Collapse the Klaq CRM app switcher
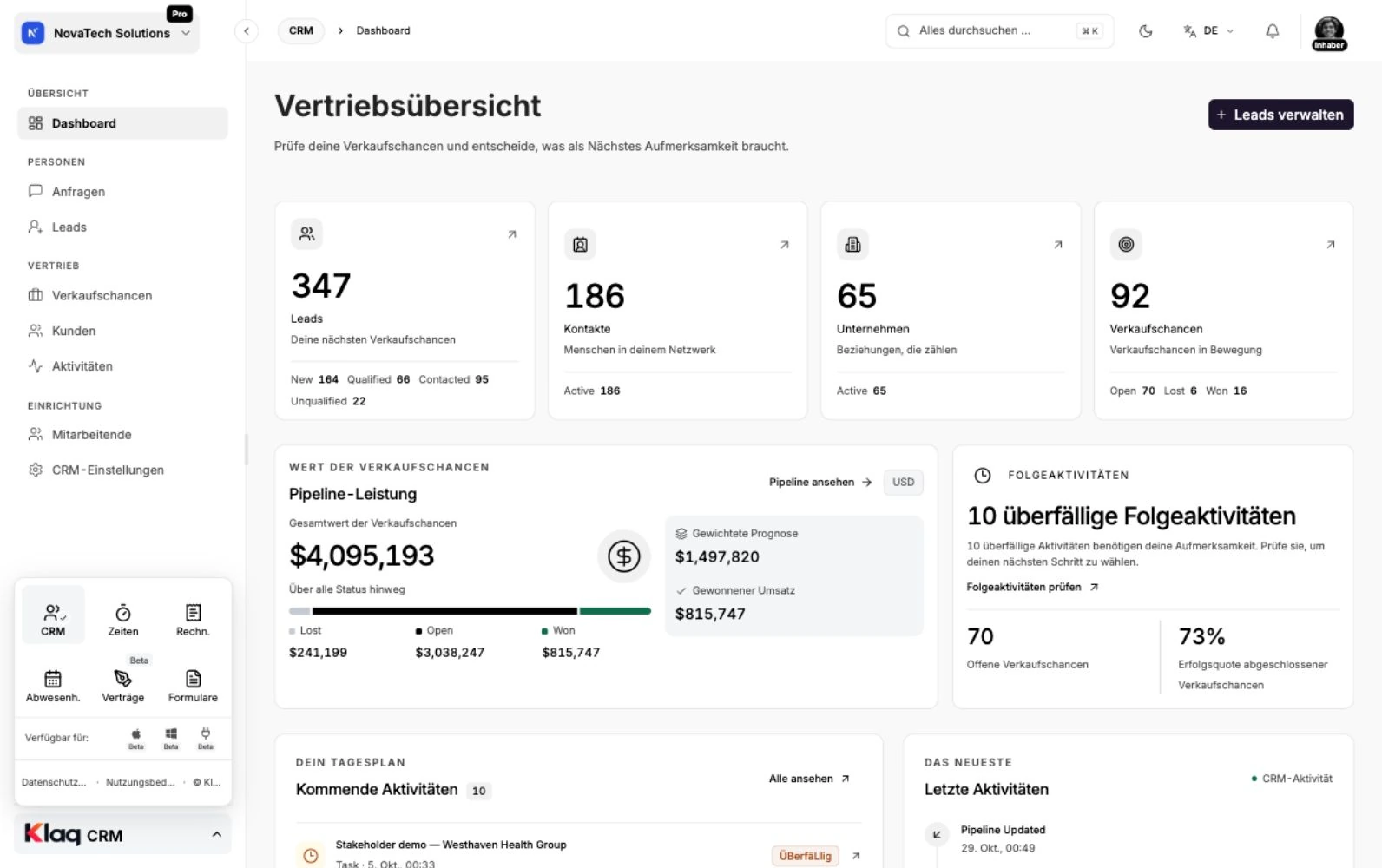Image resolution: width=1382 pixels, height=868 pixels. (122, 834)
